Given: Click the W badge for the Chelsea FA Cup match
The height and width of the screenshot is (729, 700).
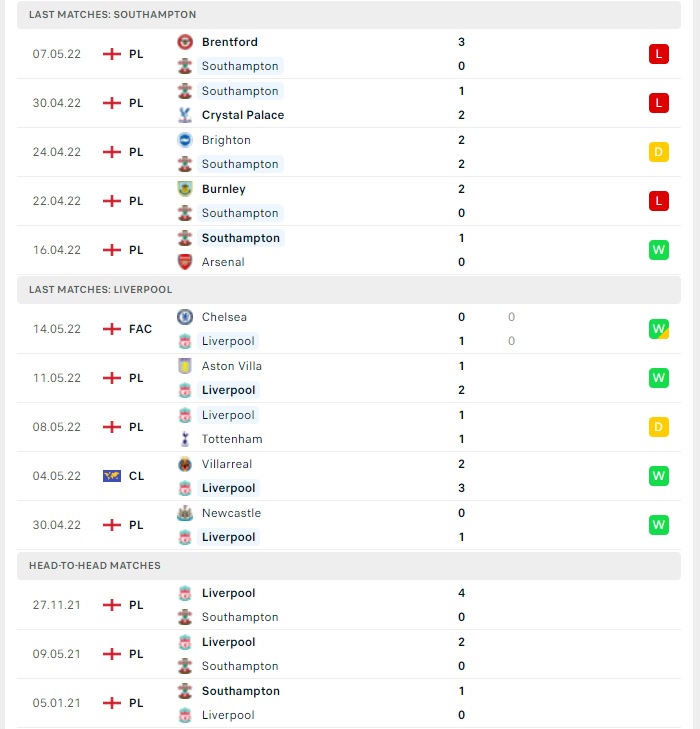Looking at the screenshot, I should 659,329.
